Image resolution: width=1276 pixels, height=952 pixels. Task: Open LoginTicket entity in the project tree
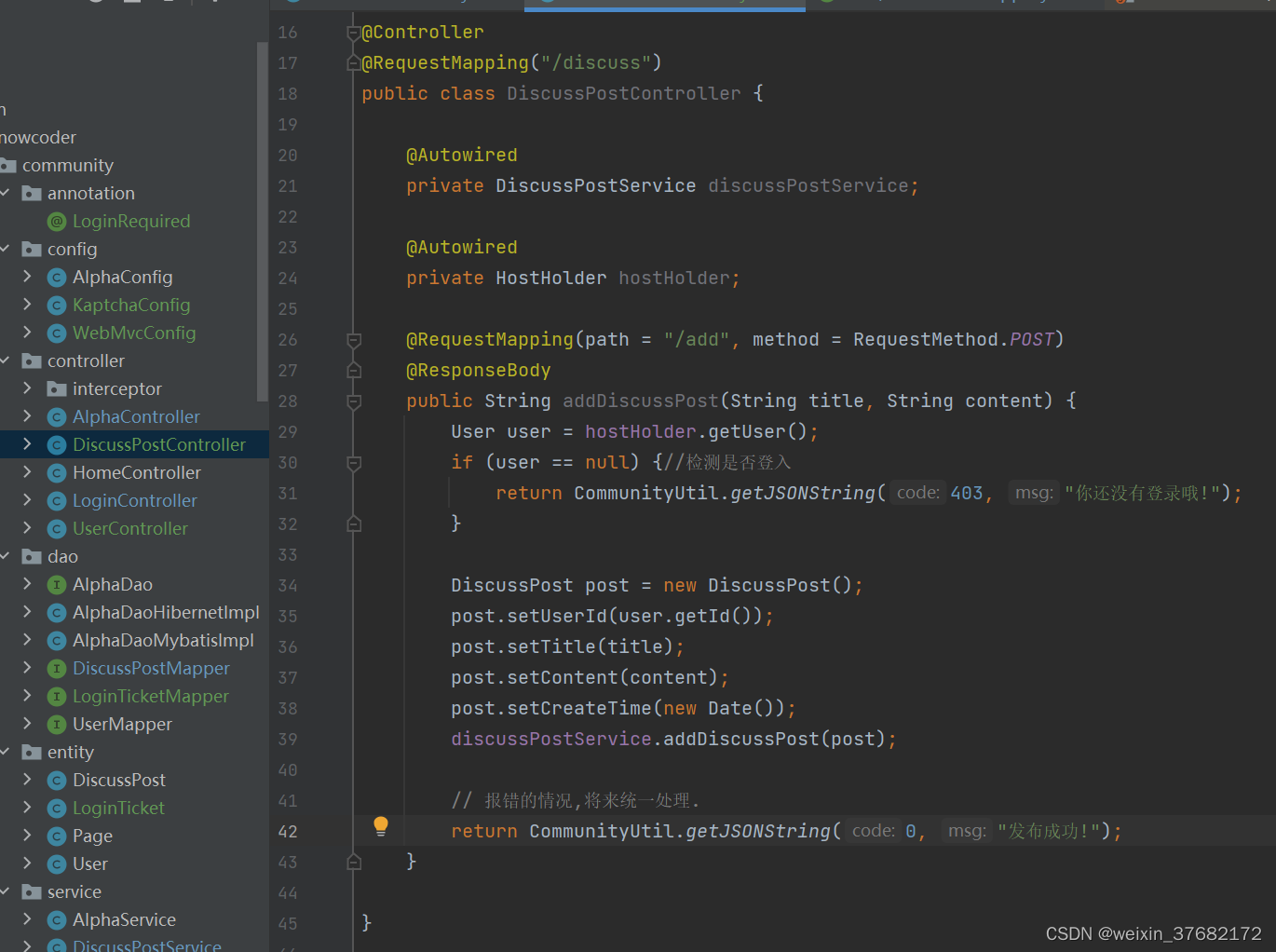(118, 808)
